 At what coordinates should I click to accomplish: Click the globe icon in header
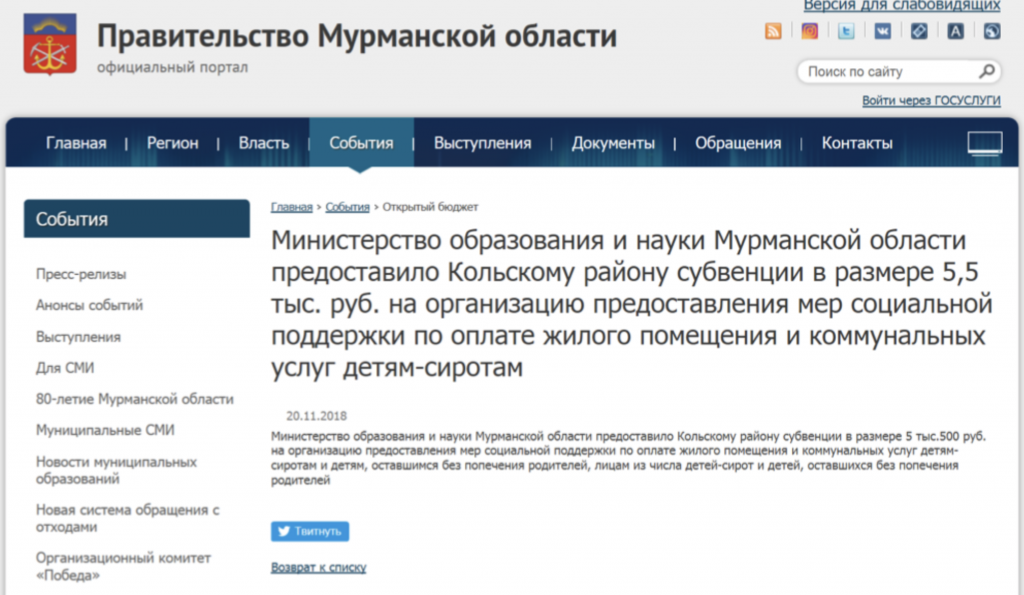tap(991, 31)
